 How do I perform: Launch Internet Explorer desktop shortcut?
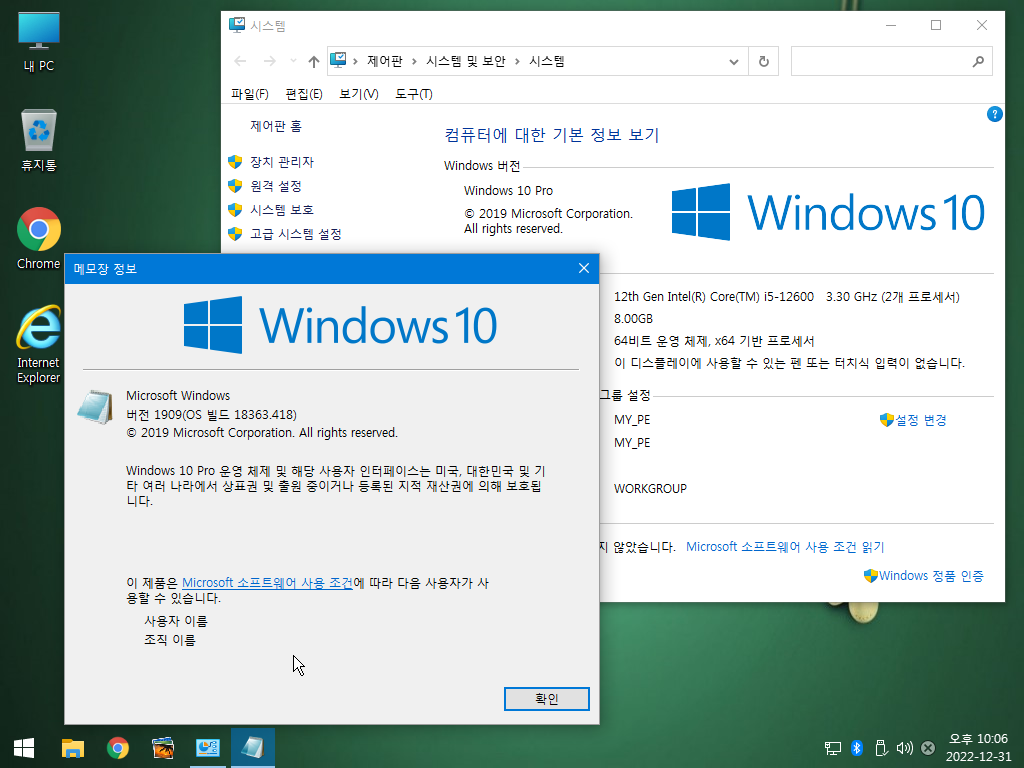[39, 344]
